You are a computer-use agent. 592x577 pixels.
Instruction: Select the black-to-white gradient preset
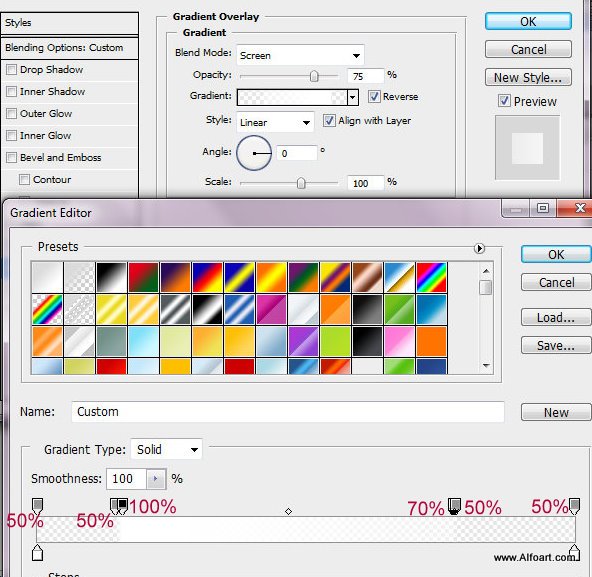pyautogui.click(x=111, y=277)
